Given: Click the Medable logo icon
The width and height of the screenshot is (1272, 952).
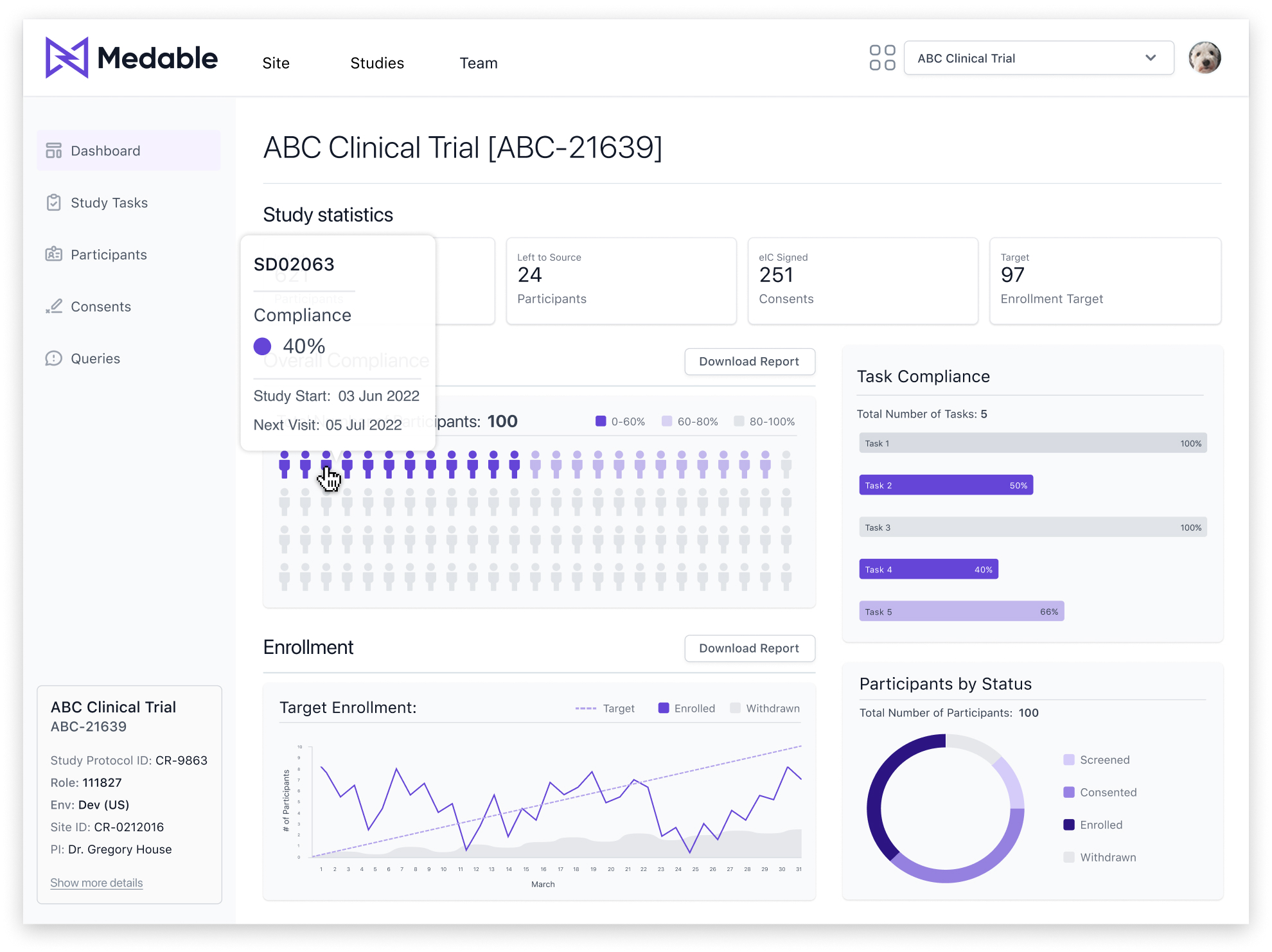Looking at the screenshot, I should point(67,58).
